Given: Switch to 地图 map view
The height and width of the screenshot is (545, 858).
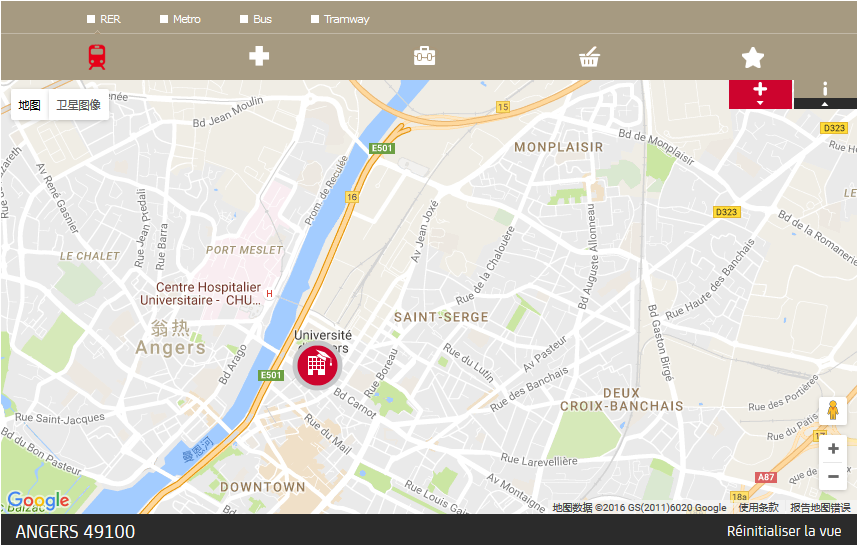Looking at the screenshot, I should (30, 105).
